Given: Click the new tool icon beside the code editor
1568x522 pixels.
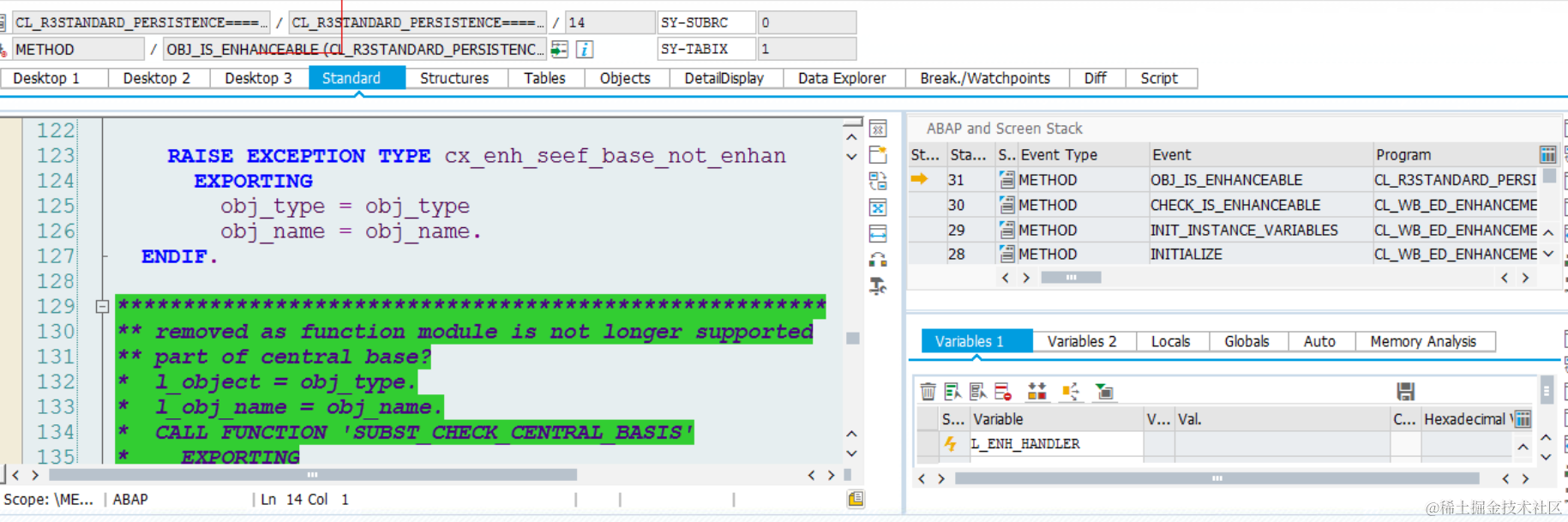Looking at the screenshot, I should tap(878, 155).
